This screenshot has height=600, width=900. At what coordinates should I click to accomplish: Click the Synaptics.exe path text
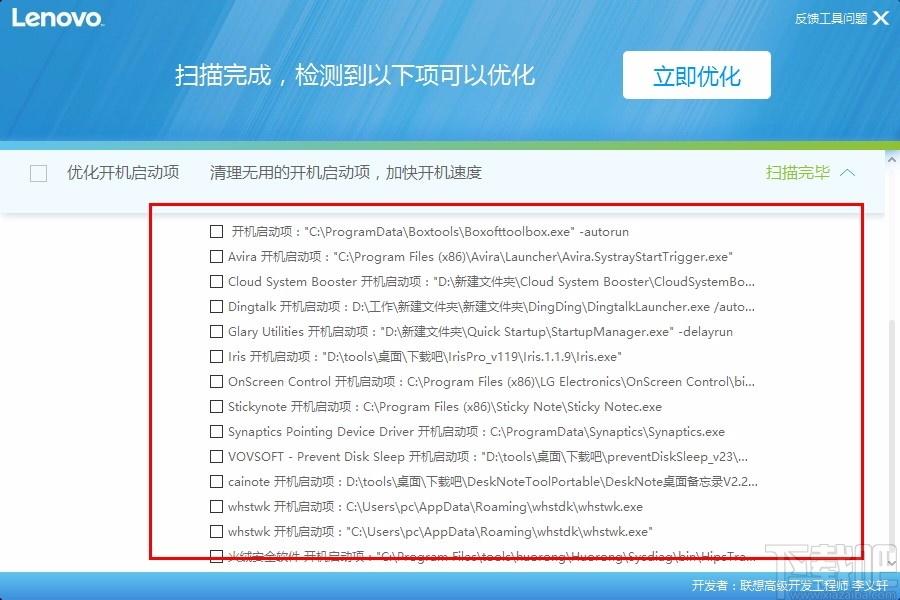[x=607, y=431]
